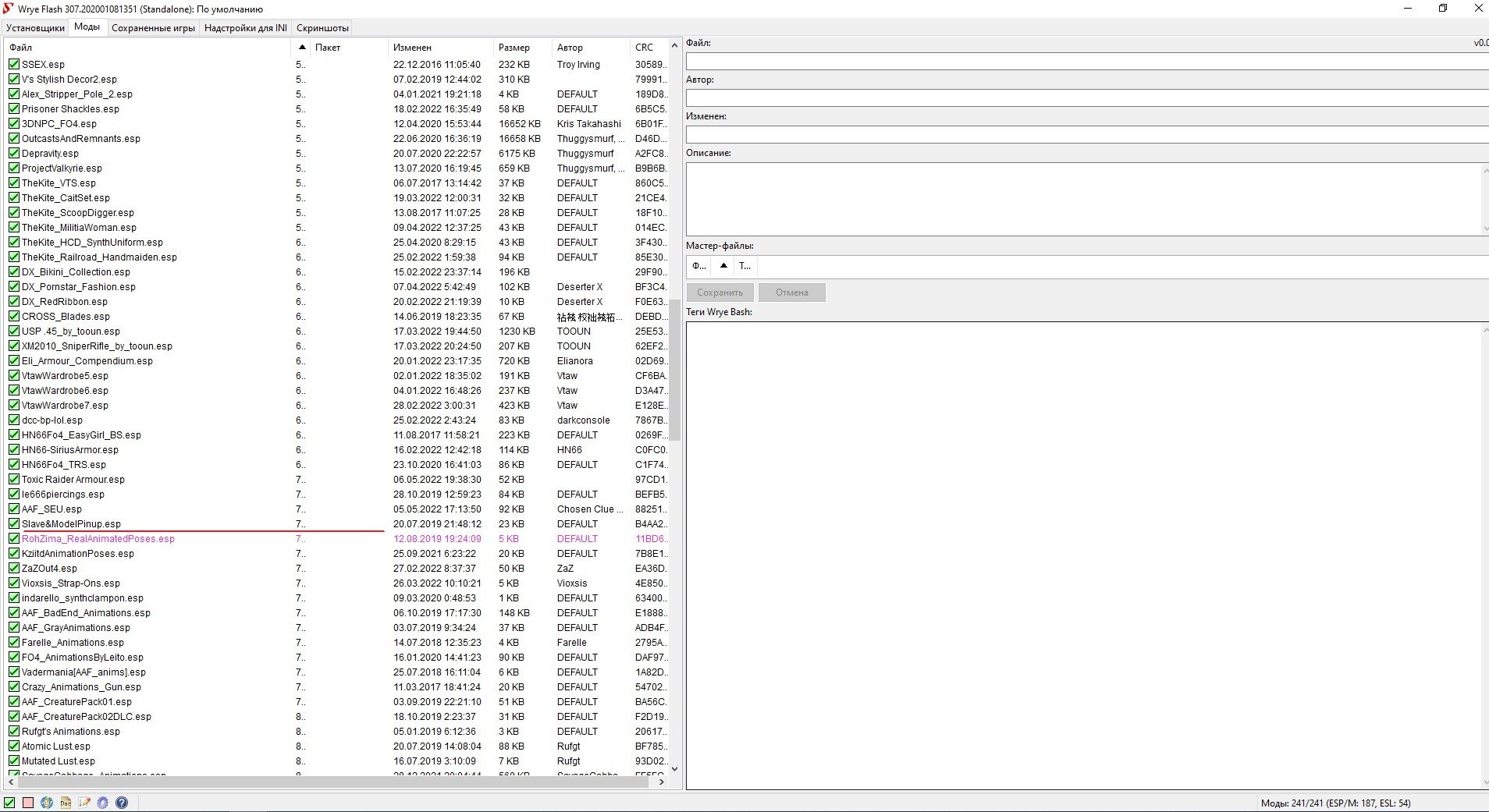Click the green checkmark status bar icon
1489x812 pixels.
coord(9,803)
